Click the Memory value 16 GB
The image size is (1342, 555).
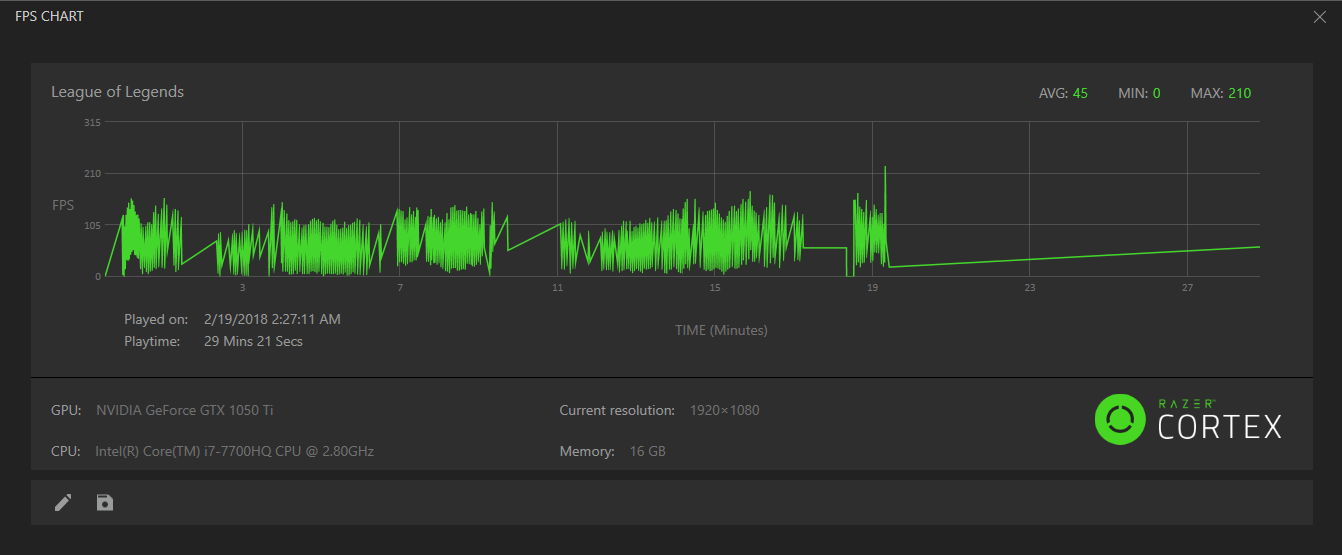(647, 451)
